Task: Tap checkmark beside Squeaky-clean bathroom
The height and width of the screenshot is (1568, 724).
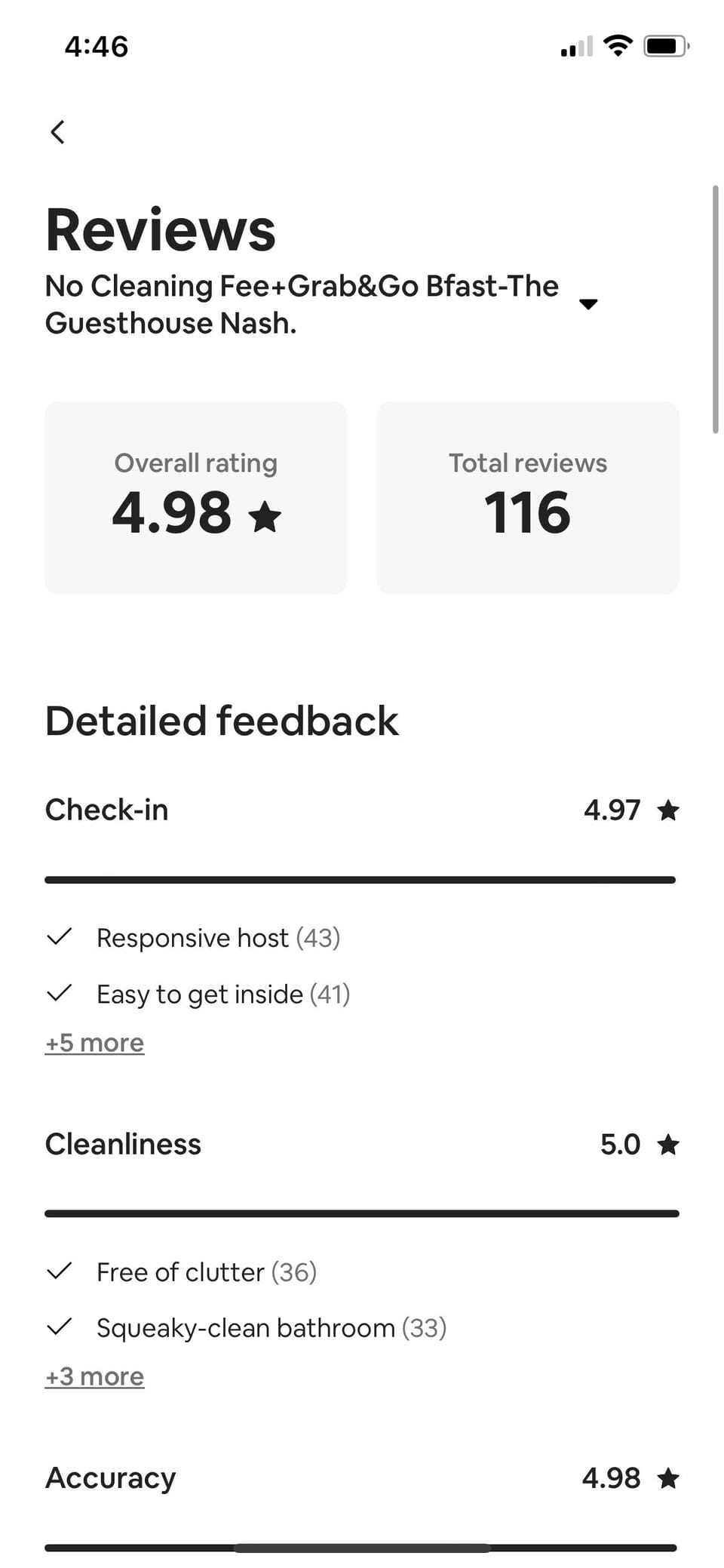Action: (x=59, y=1327)
